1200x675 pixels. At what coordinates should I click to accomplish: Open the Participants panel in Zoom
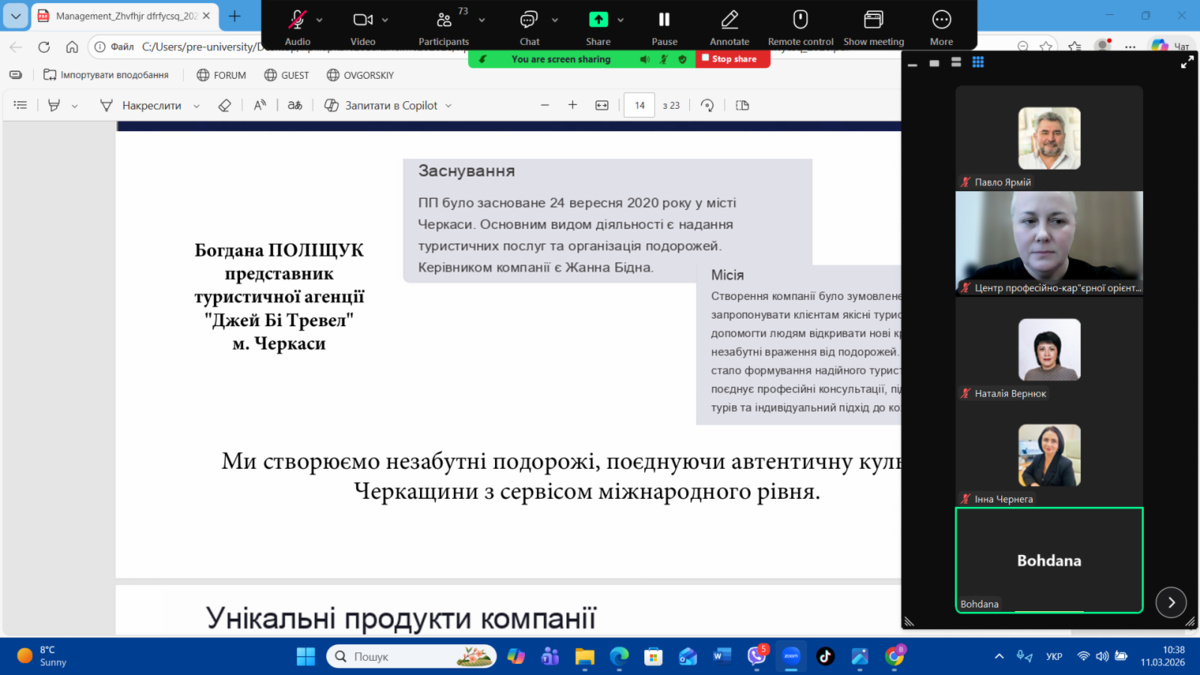tap(444, 21)
